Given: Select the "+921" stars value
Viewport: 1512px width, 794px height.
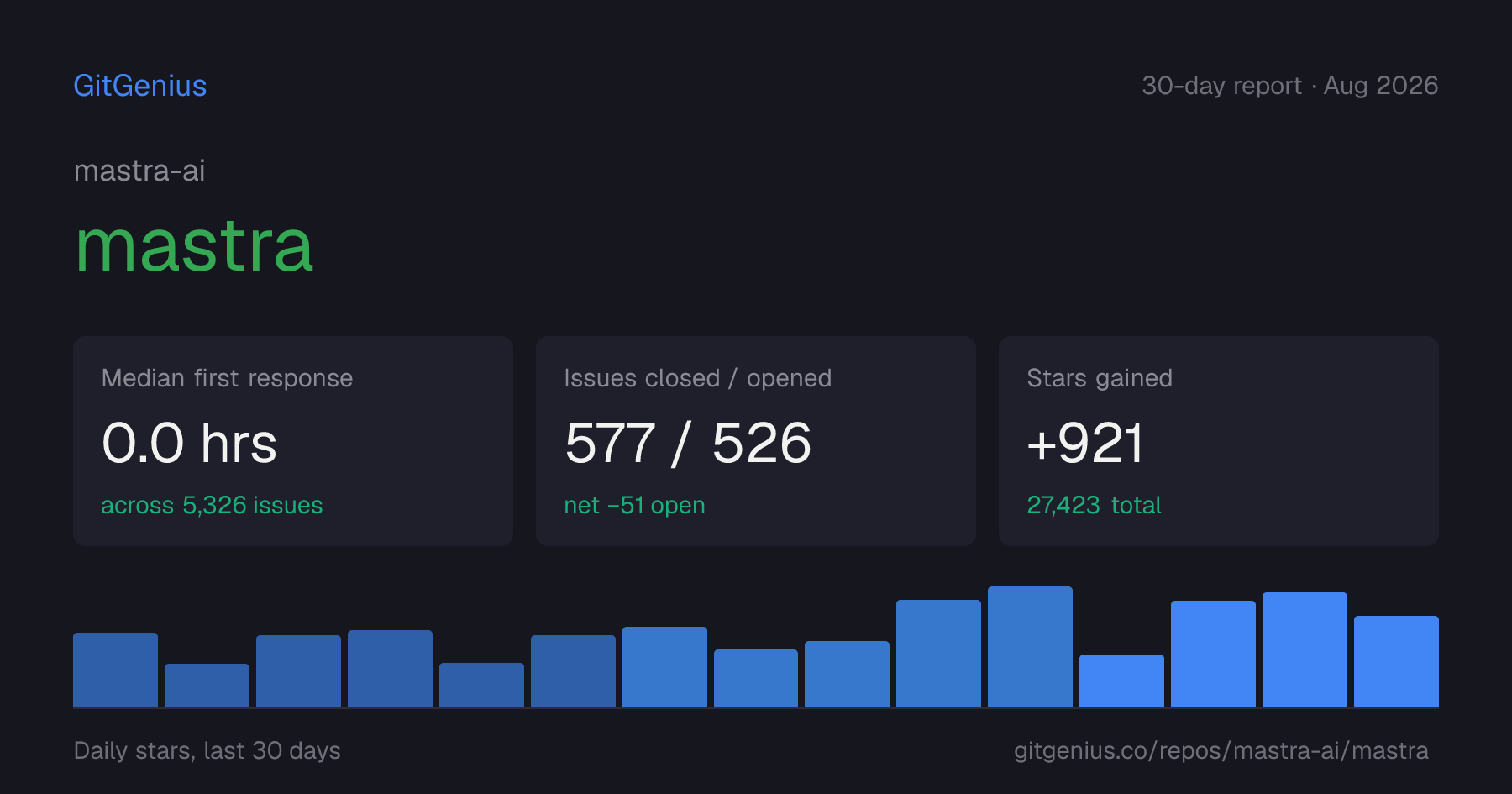Looking at the screenshot, I should 1085,443.
